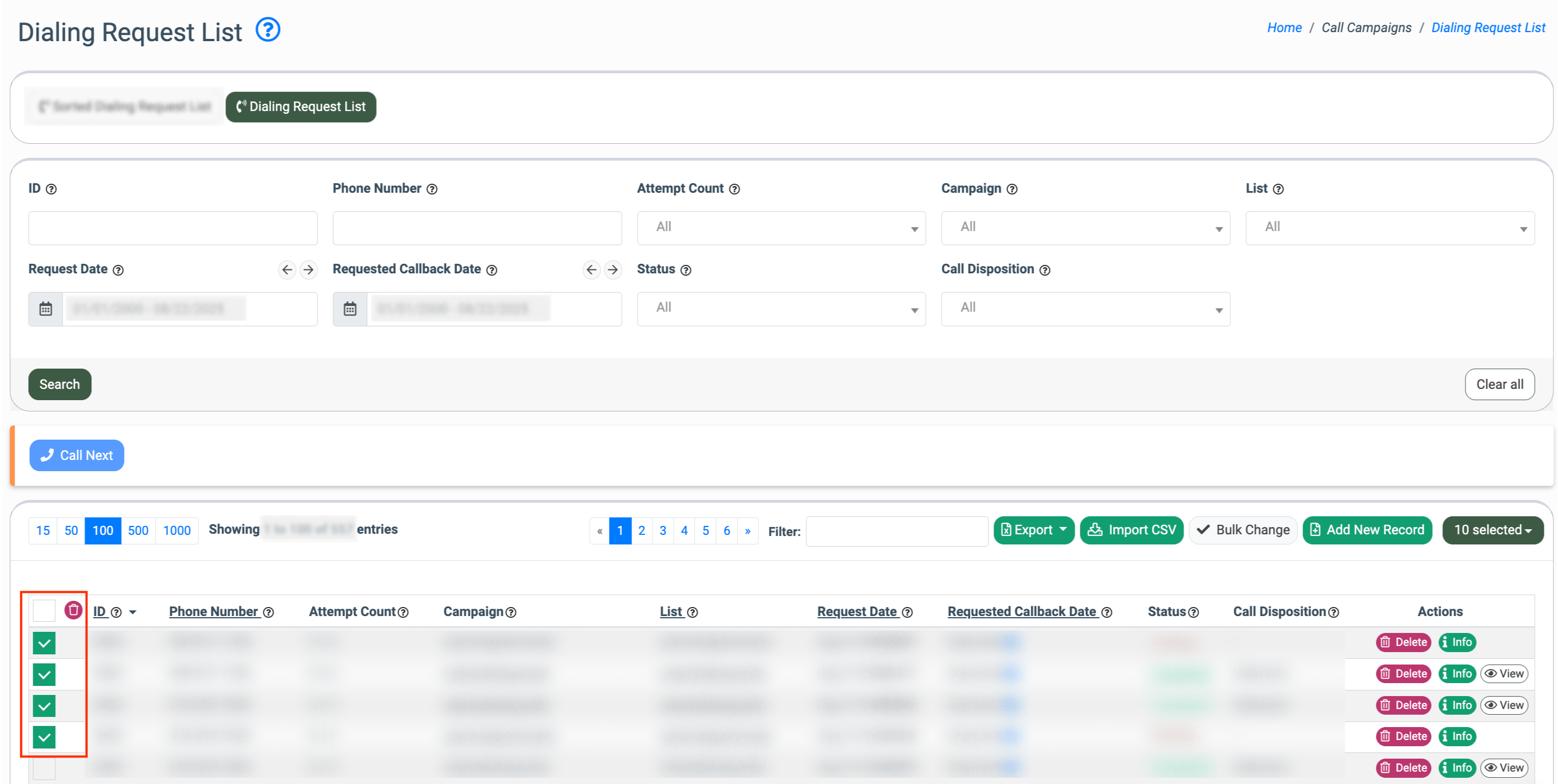Uncheck the second row checkbox

click(x=44, y=675)
